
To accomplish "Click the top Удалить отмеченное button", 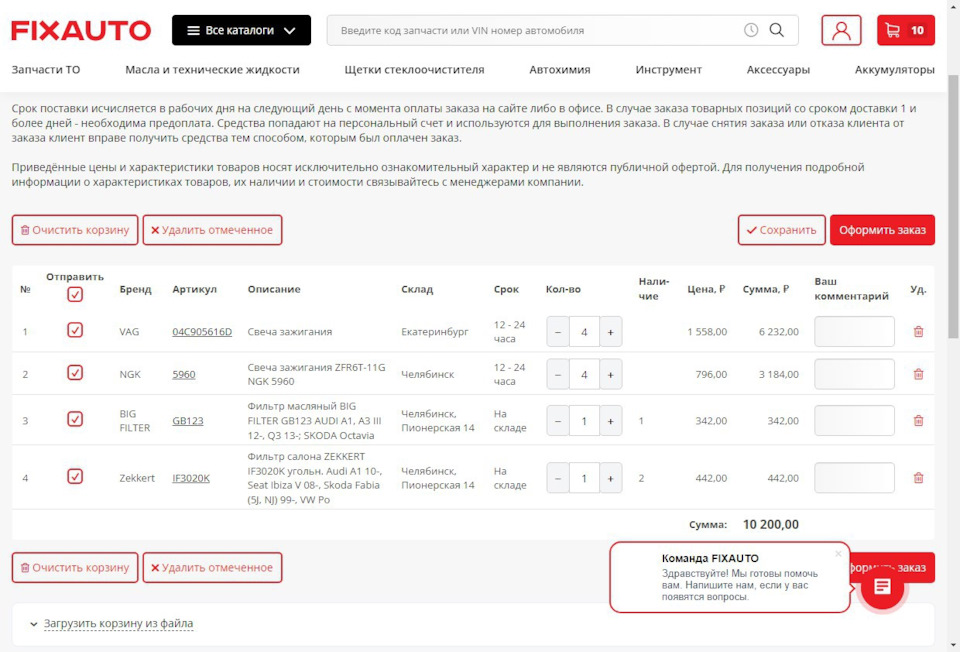I will click(212, 230).
